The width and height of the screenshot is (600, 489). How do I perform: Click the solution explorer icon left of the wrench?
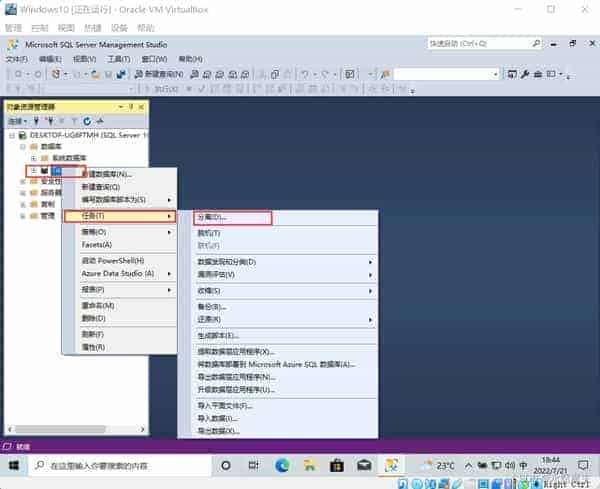pyautogui.click(x=512, y=74)
